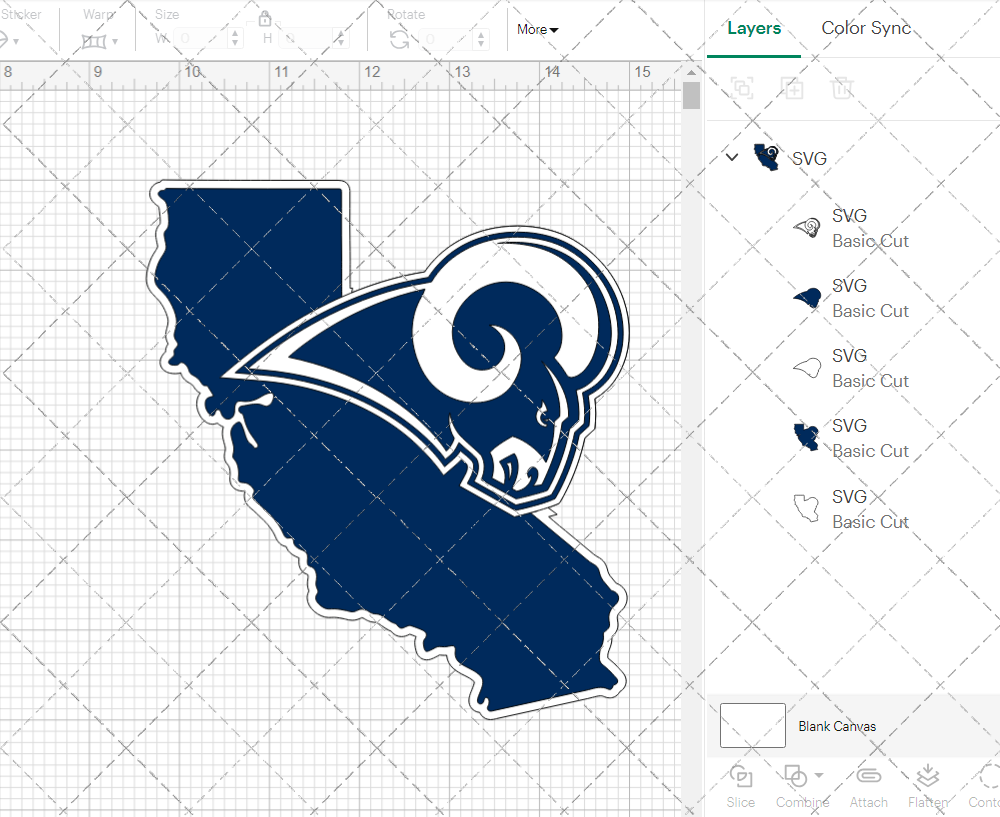The image size is (1000, 817).
Task: Toggle the aspect ratio lock icon
Action: tap(265, 18)
